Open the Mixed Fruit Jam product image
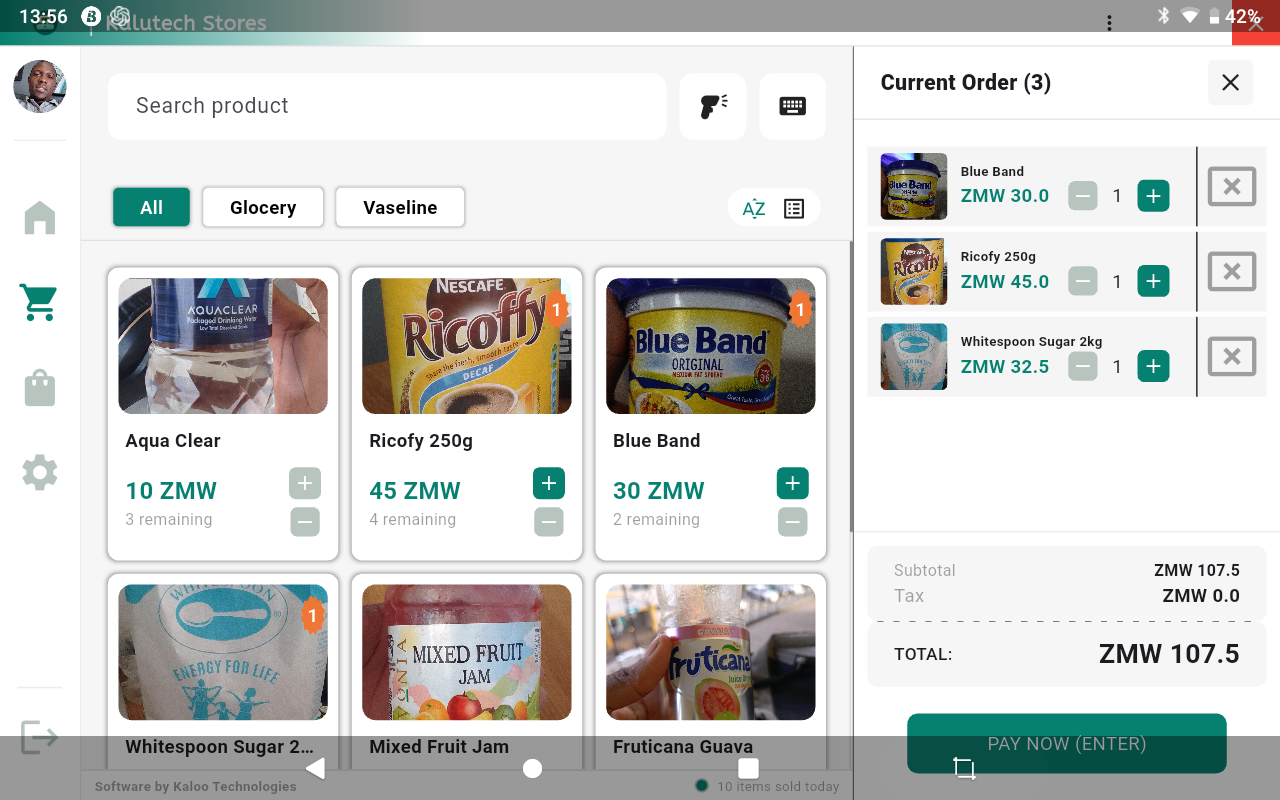The image size is (1280, 800). [467, 652]
